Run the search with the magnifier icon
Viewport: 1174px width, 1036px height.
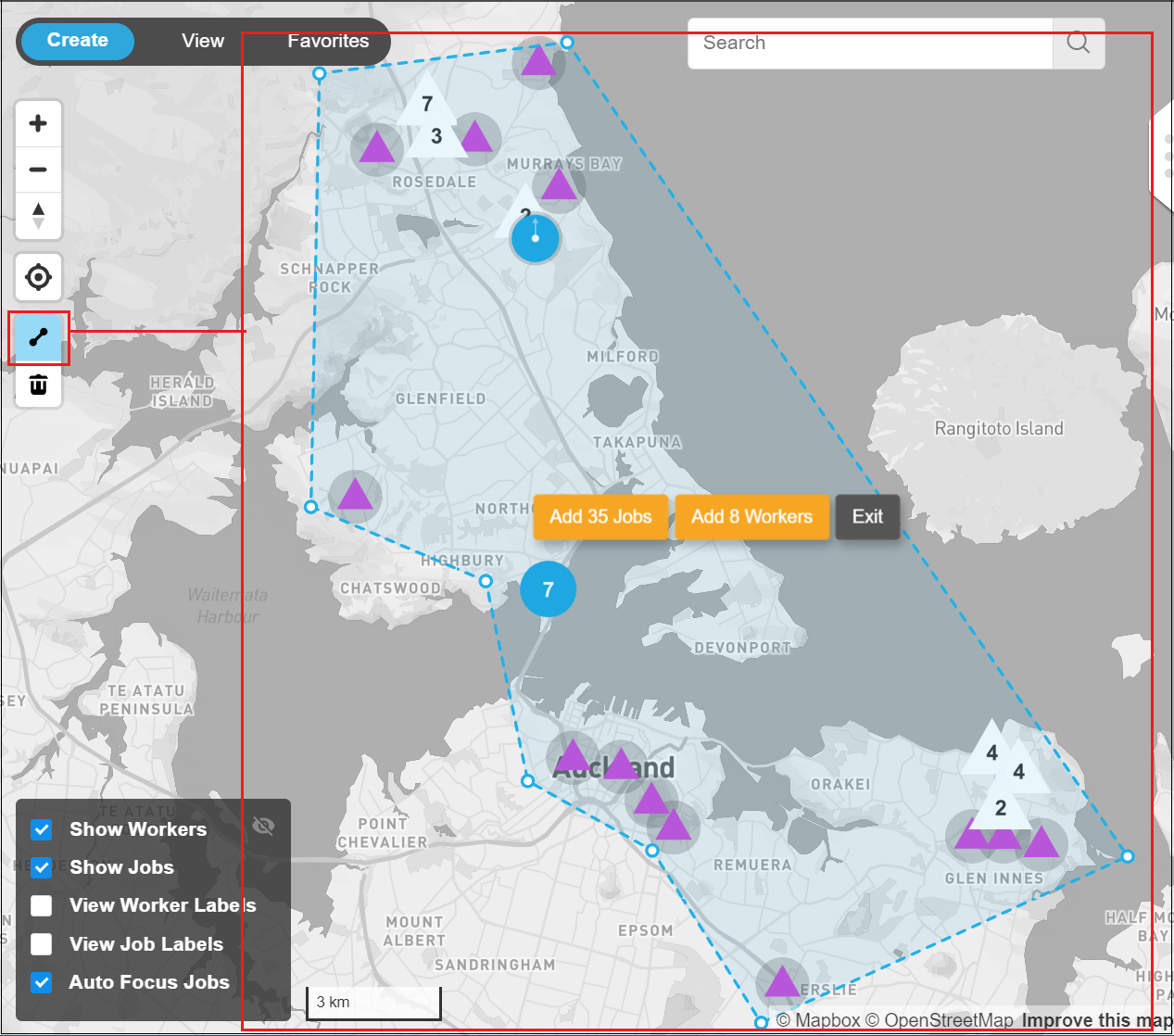coord(1078,43)
